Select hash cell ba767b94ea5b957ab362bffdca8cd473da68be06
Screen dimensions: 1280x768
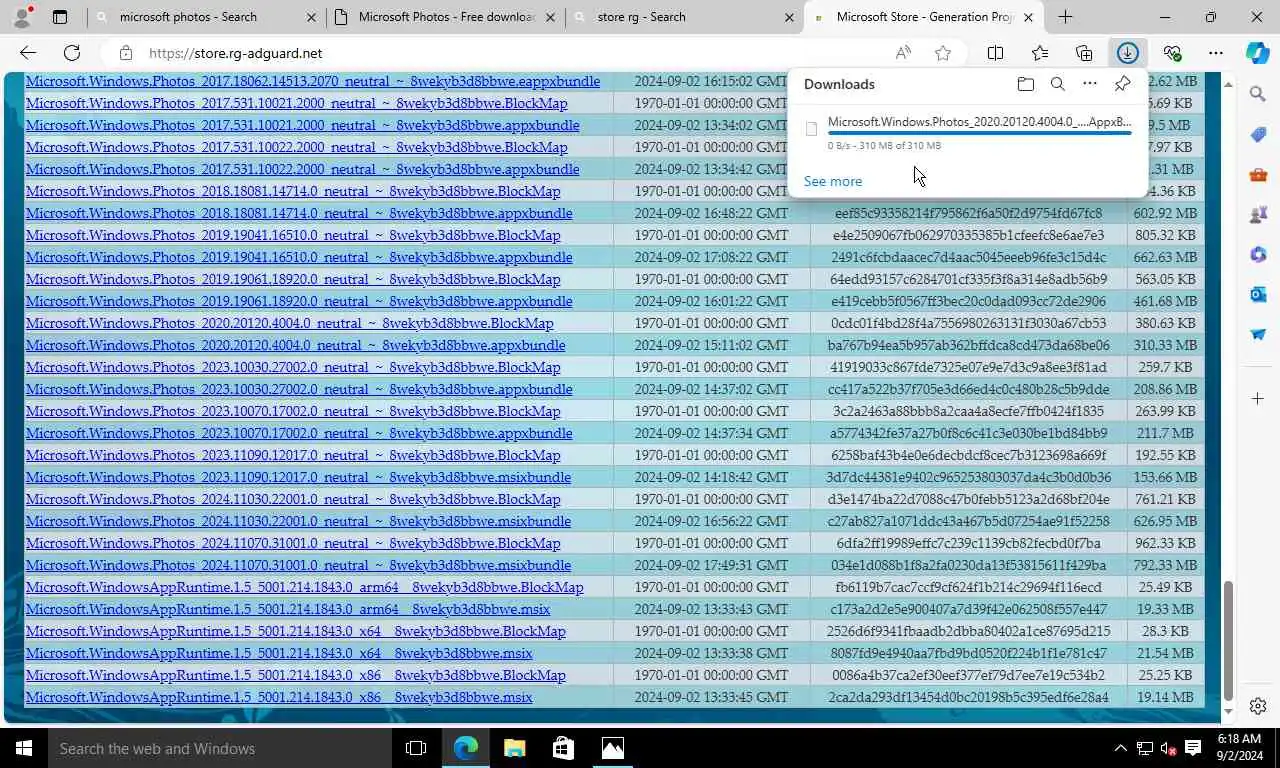[968, 345]
